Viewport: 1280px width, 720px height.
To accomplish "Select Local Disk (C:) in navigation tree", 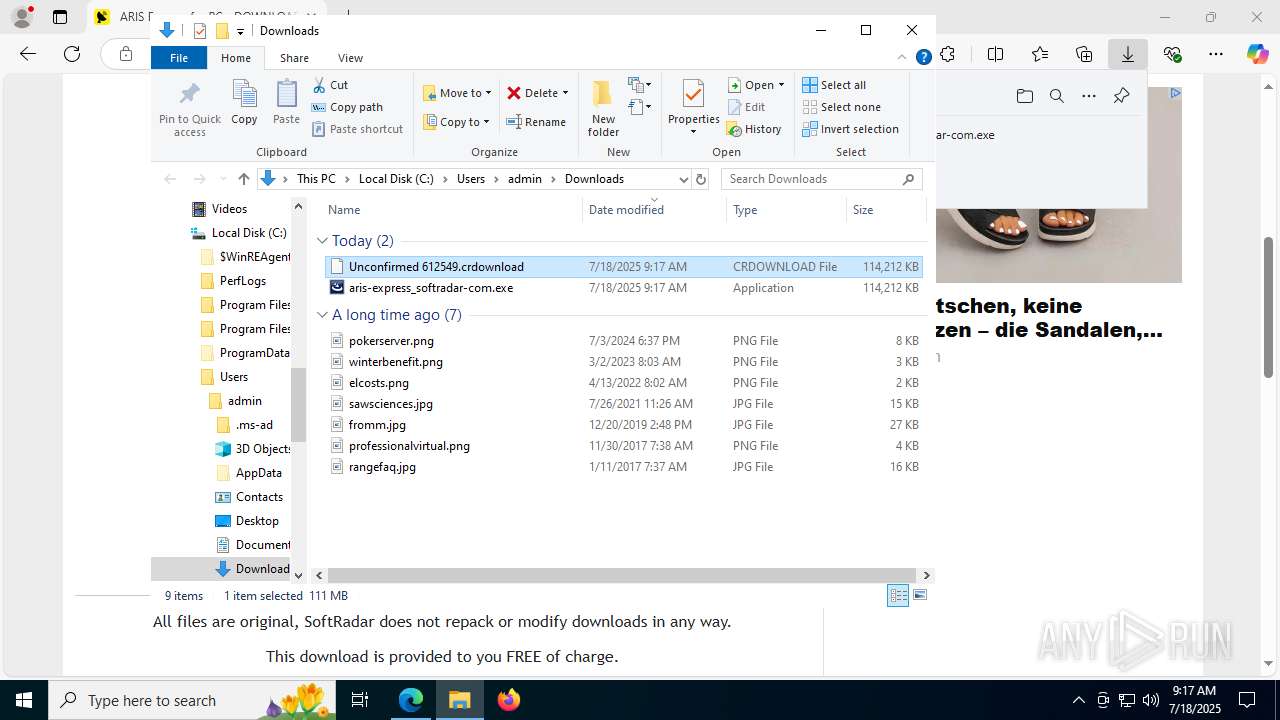I will 249,233.
